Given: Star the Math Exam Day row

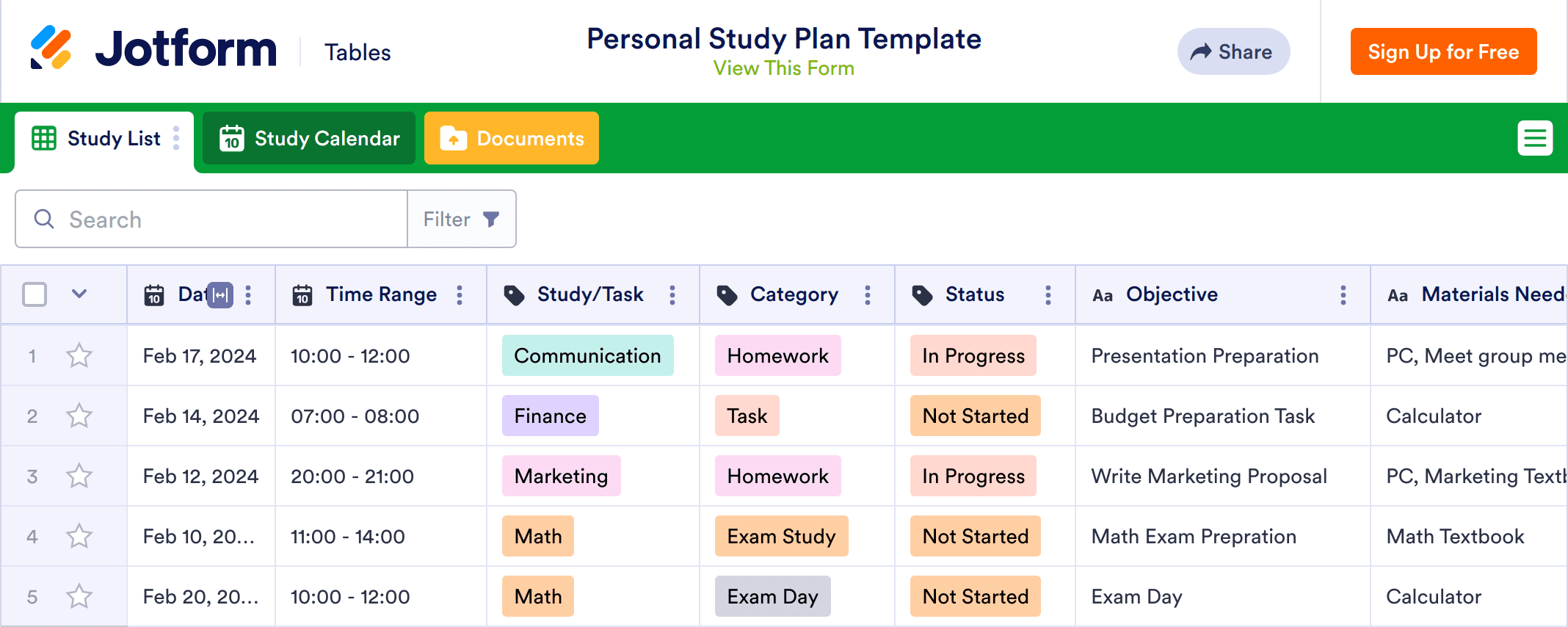Looking at the screenshot, I should tap(79, 597).
